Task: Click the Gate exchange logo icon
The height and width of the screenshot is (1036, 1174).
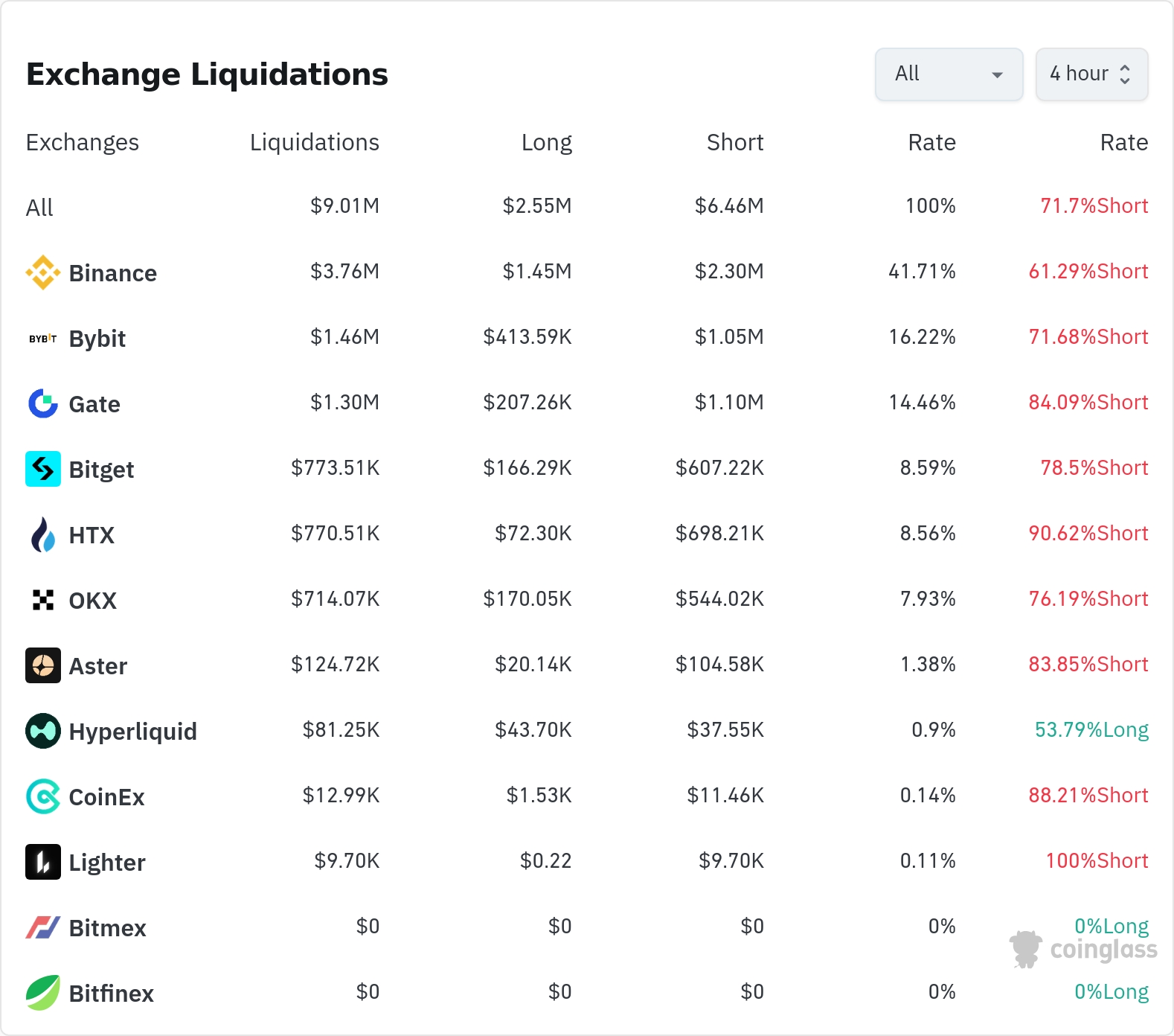Action: pos(43,404)
